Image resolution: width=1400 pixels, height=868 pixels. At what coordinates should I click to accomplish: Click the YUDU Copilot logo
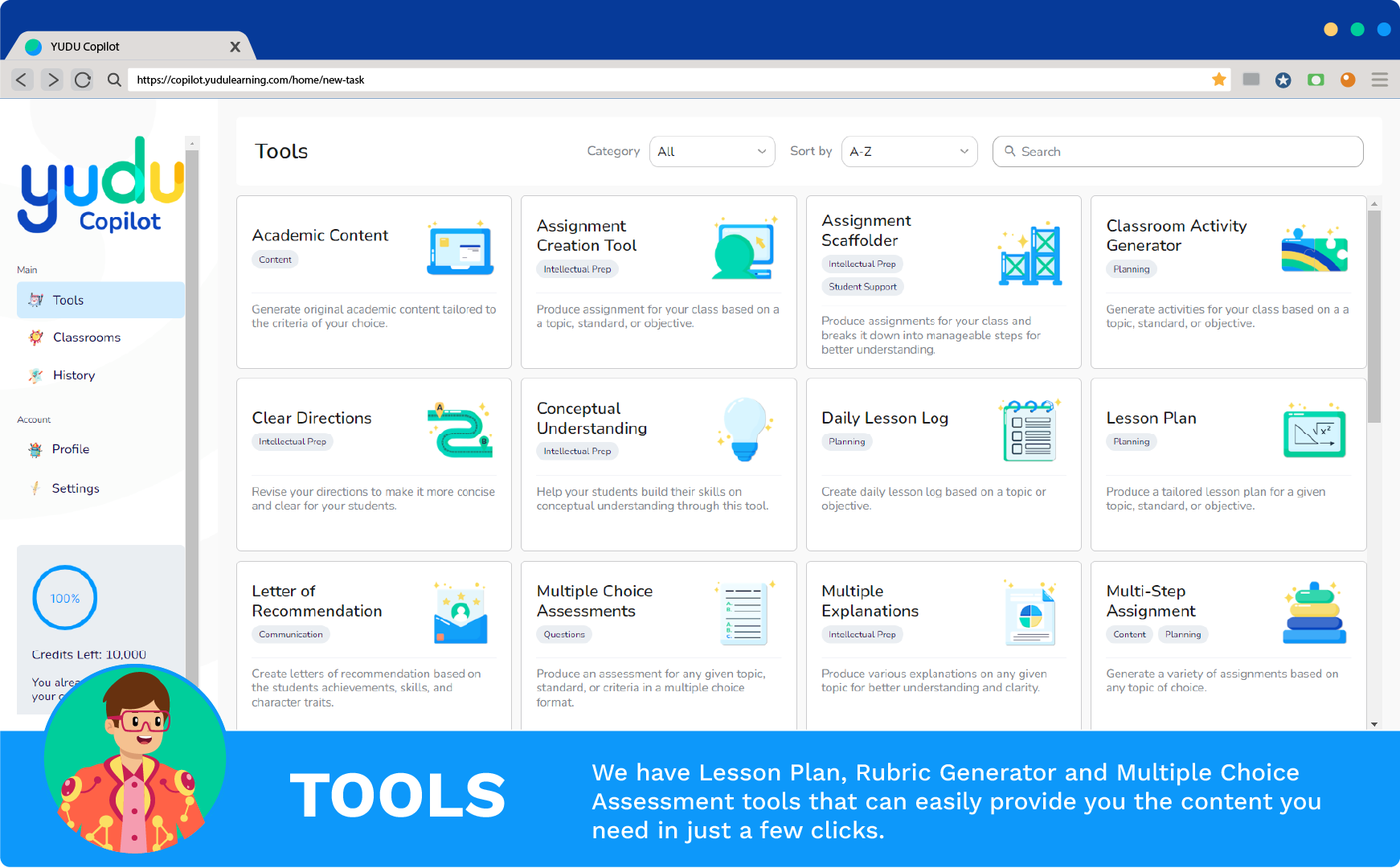click(102, 185)
